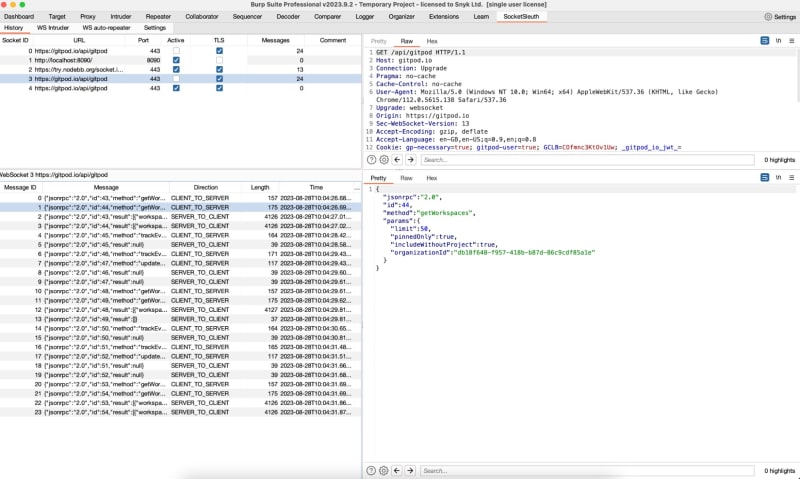Select message ID 0 row
The width and height of the screenshot is (800, 479).
(181, 198)
